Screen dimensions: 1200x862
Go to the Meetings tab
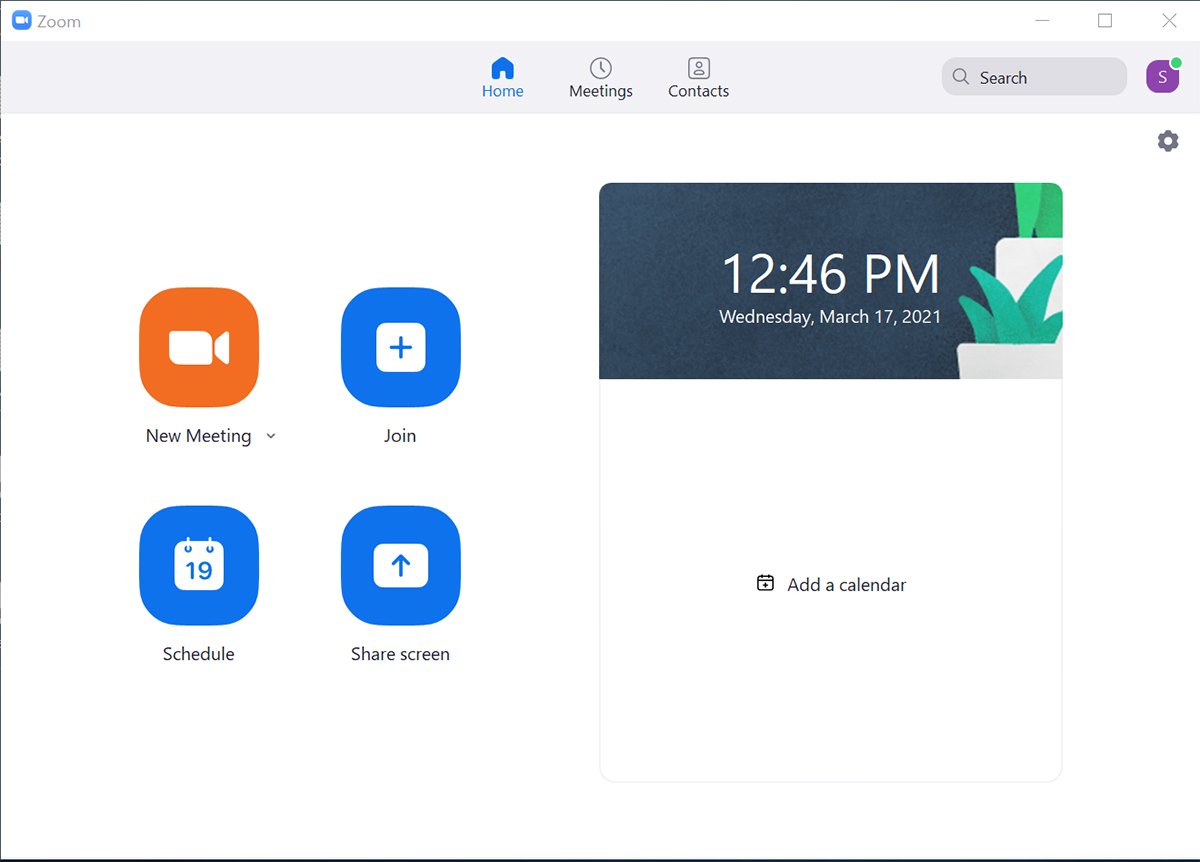coord(600,78)
